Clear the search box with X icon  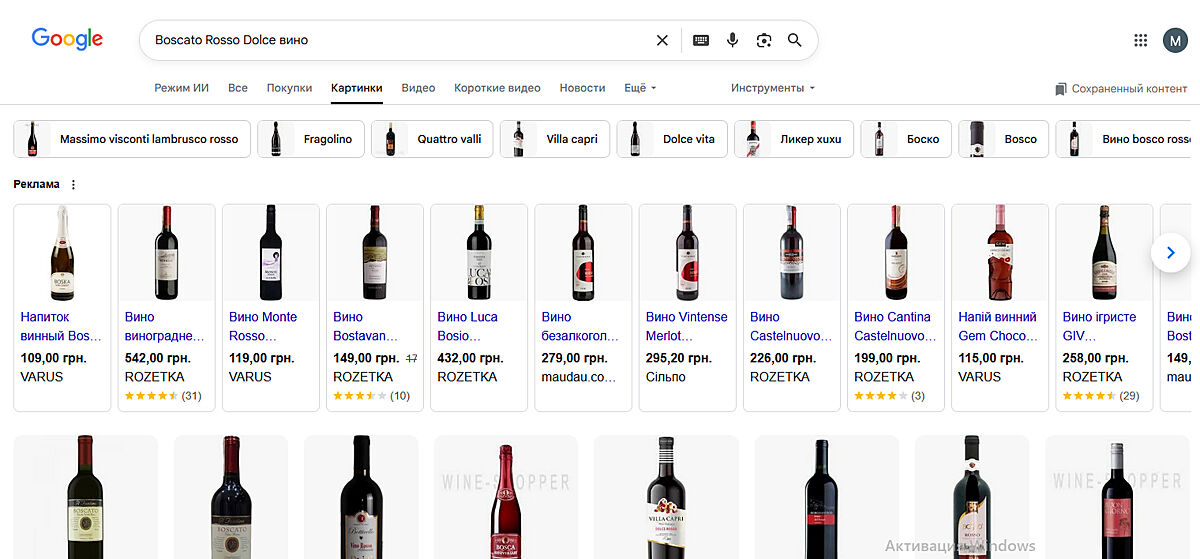click(x=662, y=40)
